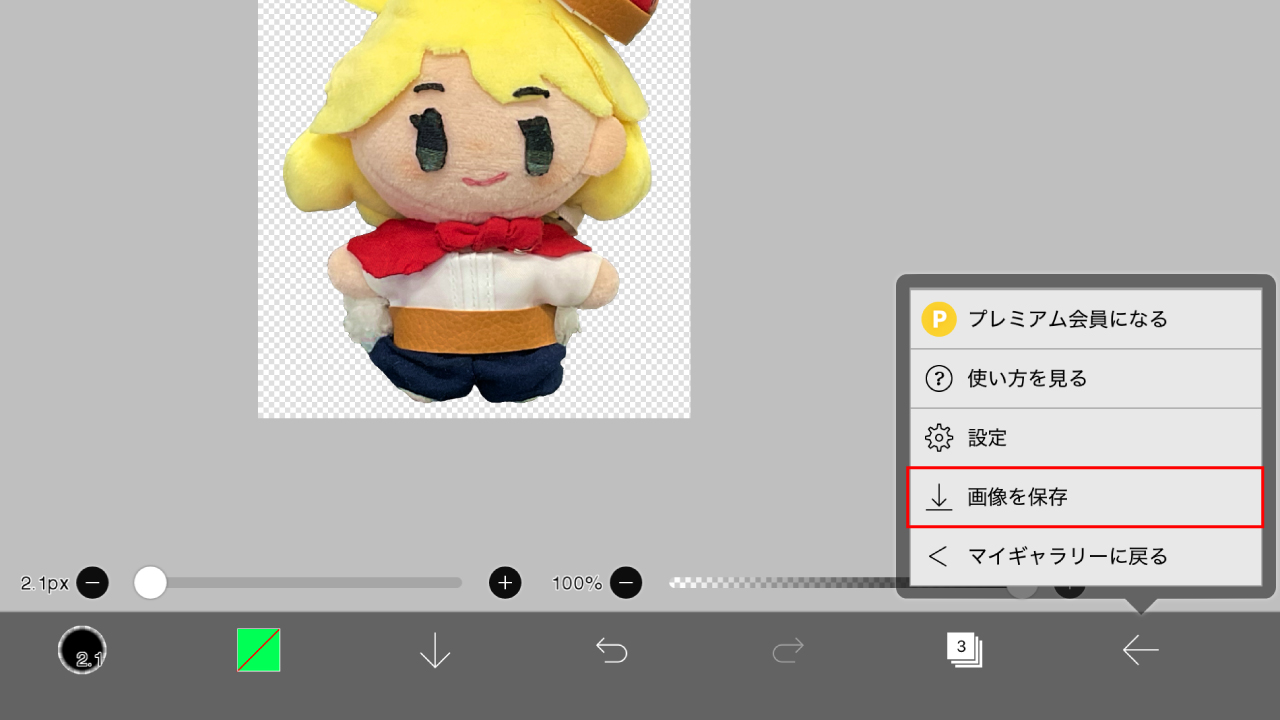Click the yellow P premium badge icon
The width and height of the screenshot is (1280, 720).
(x=938, y=320)
